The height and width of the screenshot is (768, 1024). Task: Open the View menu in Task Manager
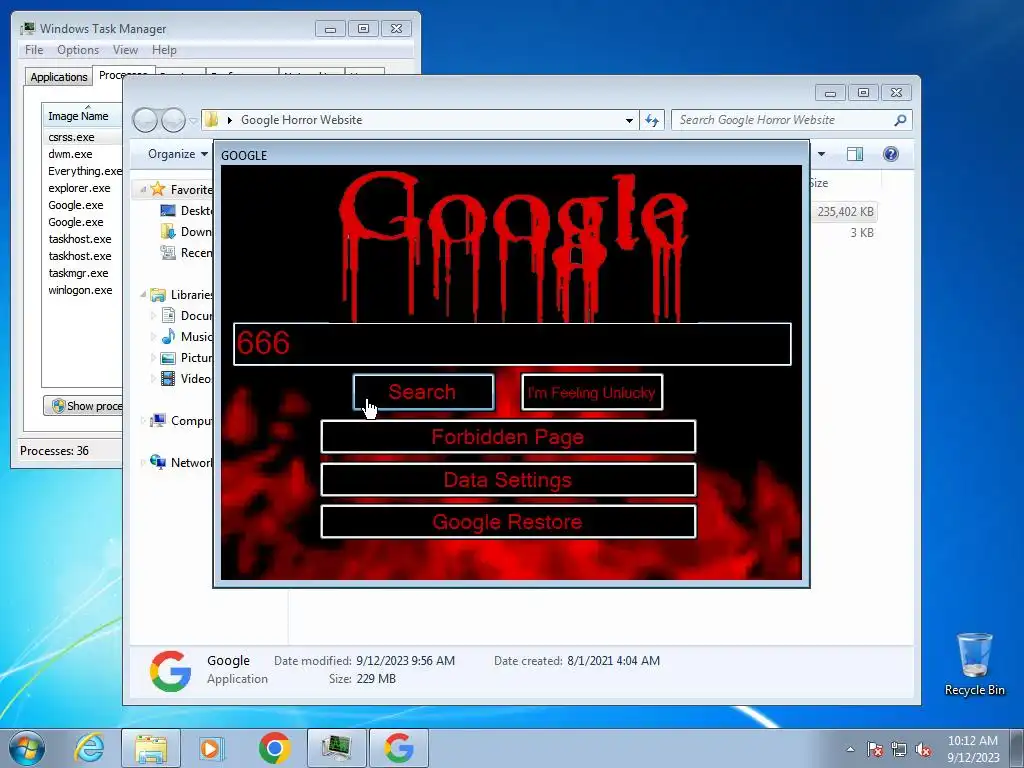click(x=125, y=50)
